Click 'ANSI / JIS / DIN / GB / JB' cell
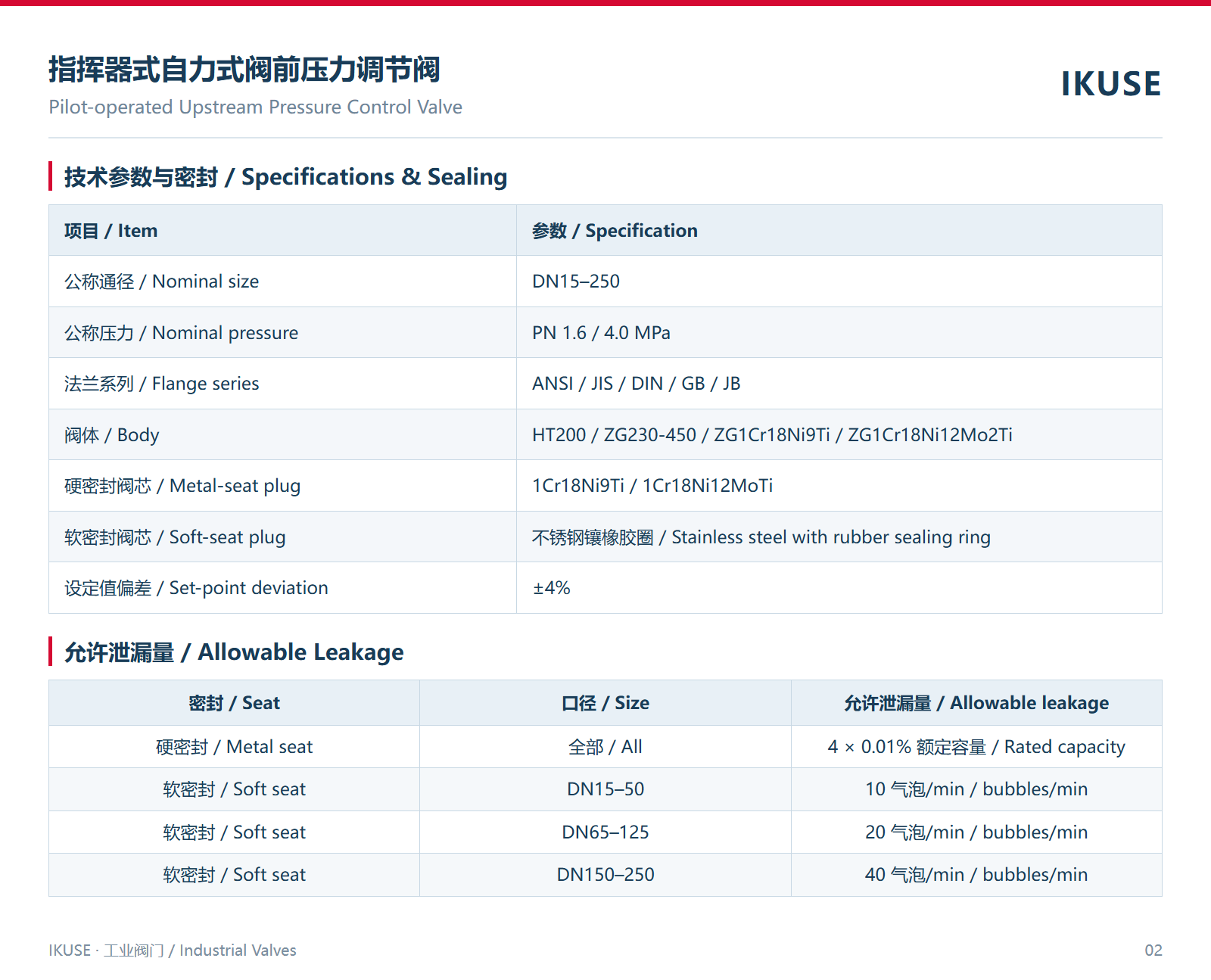 click(x=839, y=384)
